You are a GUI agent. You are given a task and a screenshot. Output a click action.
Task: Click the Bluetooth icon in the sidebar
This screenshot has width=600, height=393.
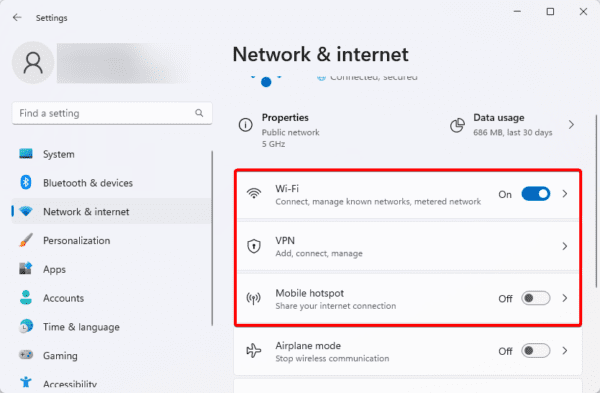(x=26, y=183)
